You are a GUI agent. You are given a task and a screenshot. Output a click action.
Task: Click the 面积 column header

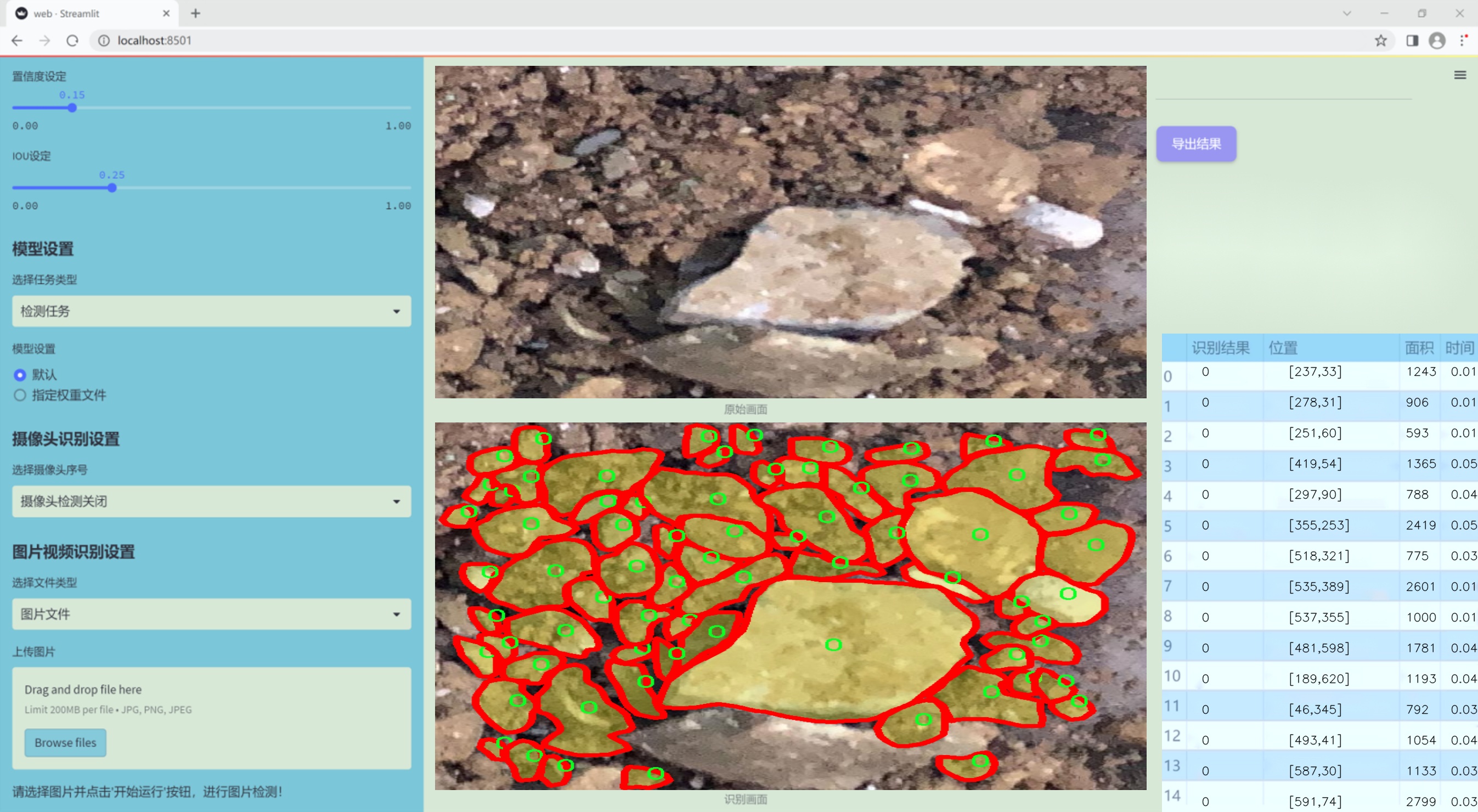(1418, 347)
